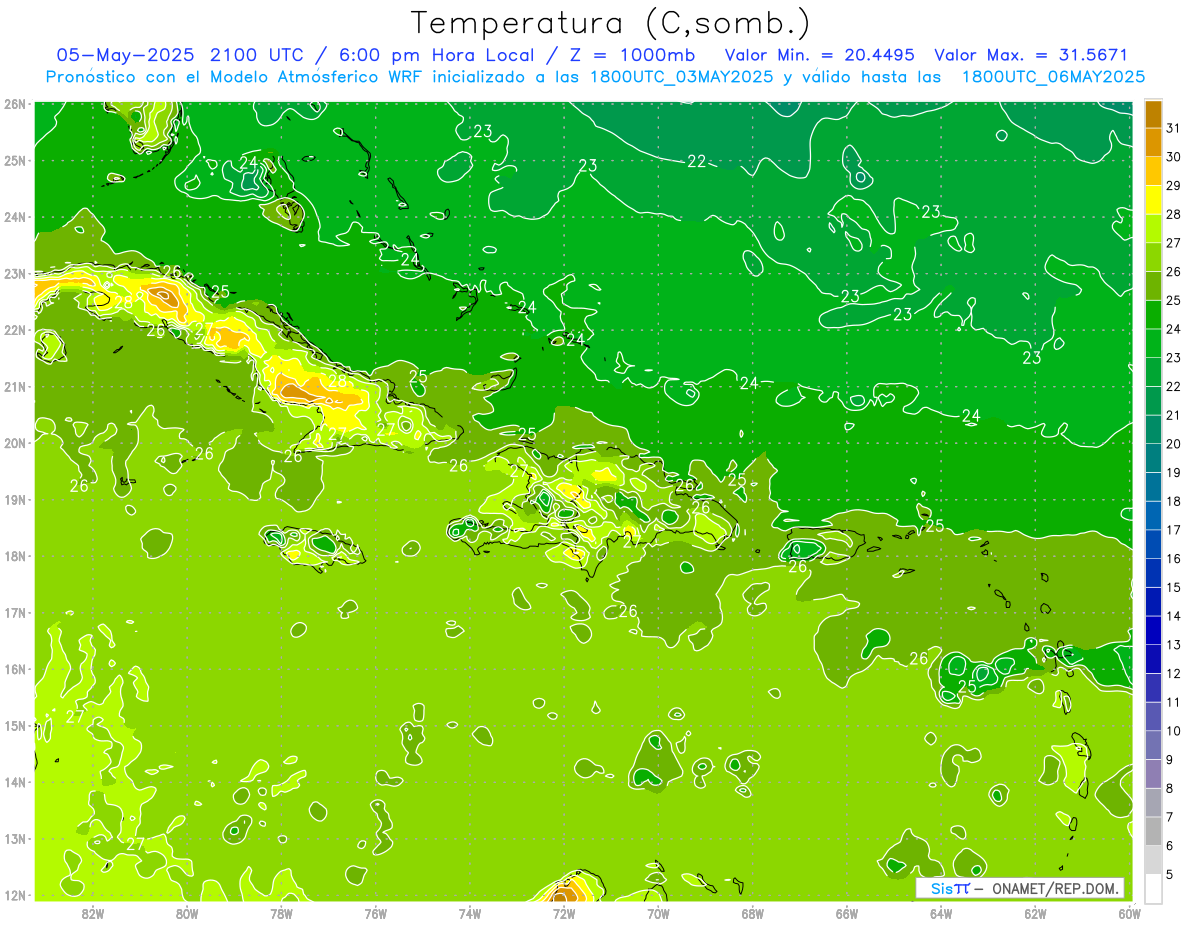The width and height of the screenshot is (1200, 927).
Task: Click the '66W' longitude axis label
Action: [x=847, y=913]
